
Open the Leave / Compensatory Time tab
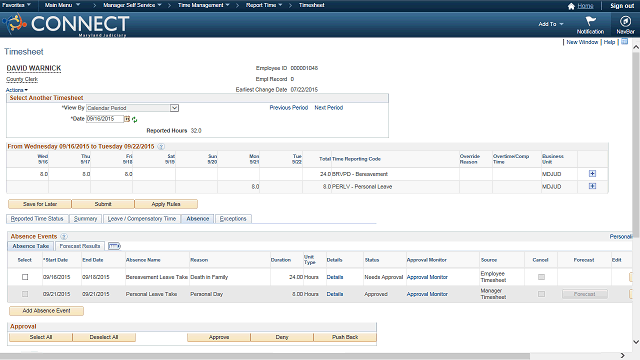pos(142,219)
